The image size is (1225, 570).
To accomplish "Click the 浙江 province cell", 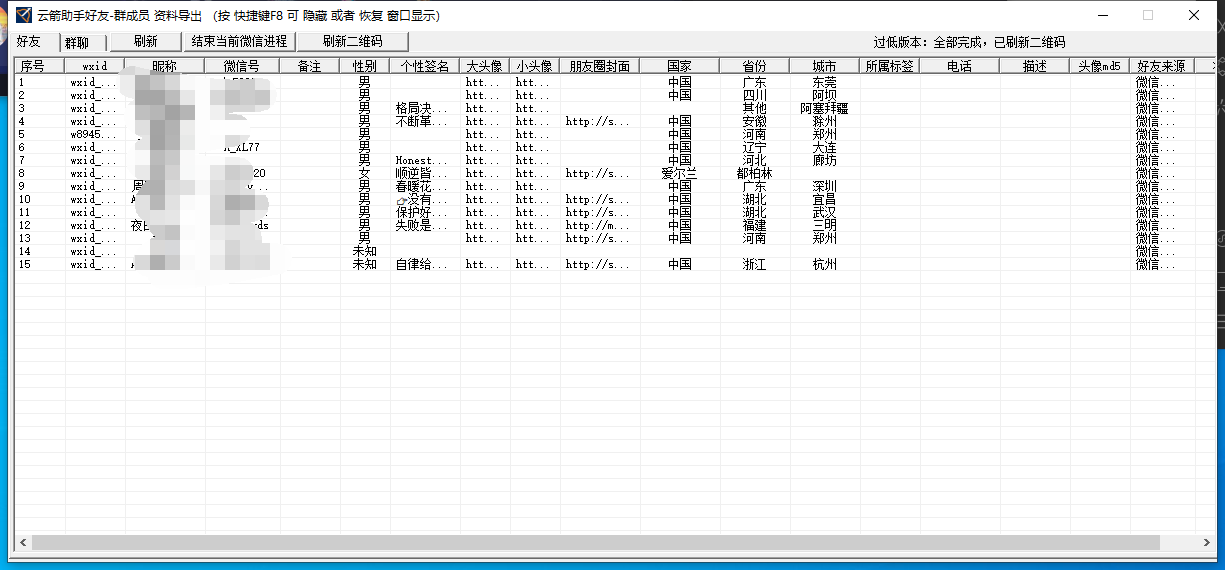I will click(x=754, y=264).
